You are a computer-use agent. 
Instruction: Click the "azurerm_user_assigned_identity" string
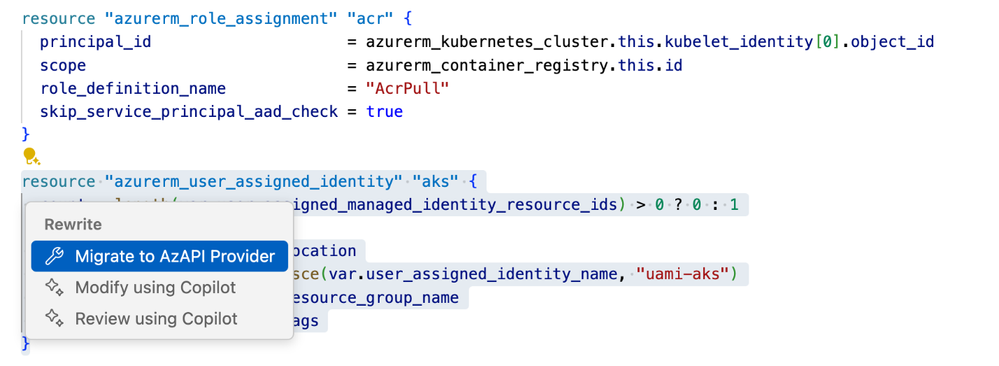pyautogui.click(x=253, y=182)
